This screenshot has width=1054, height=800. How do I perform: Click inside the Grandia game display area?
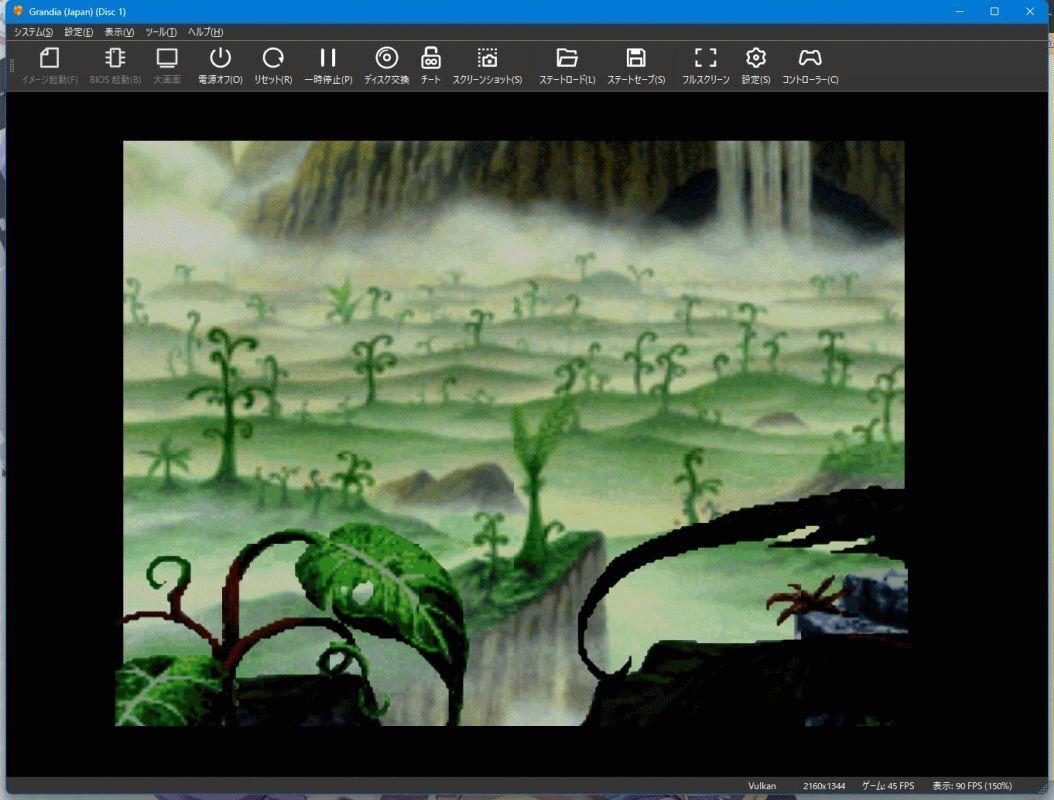514,433
